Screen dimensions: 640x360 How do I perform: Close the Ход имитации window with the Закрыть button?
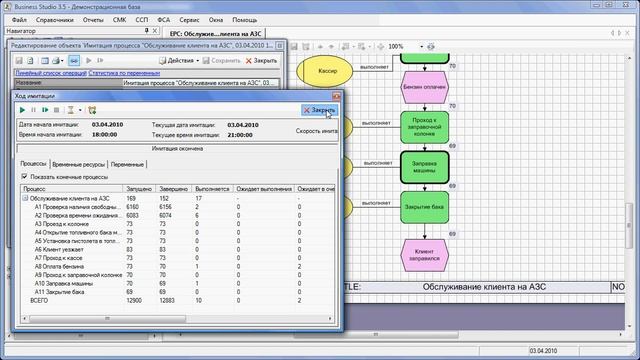(x=319, y=110)
